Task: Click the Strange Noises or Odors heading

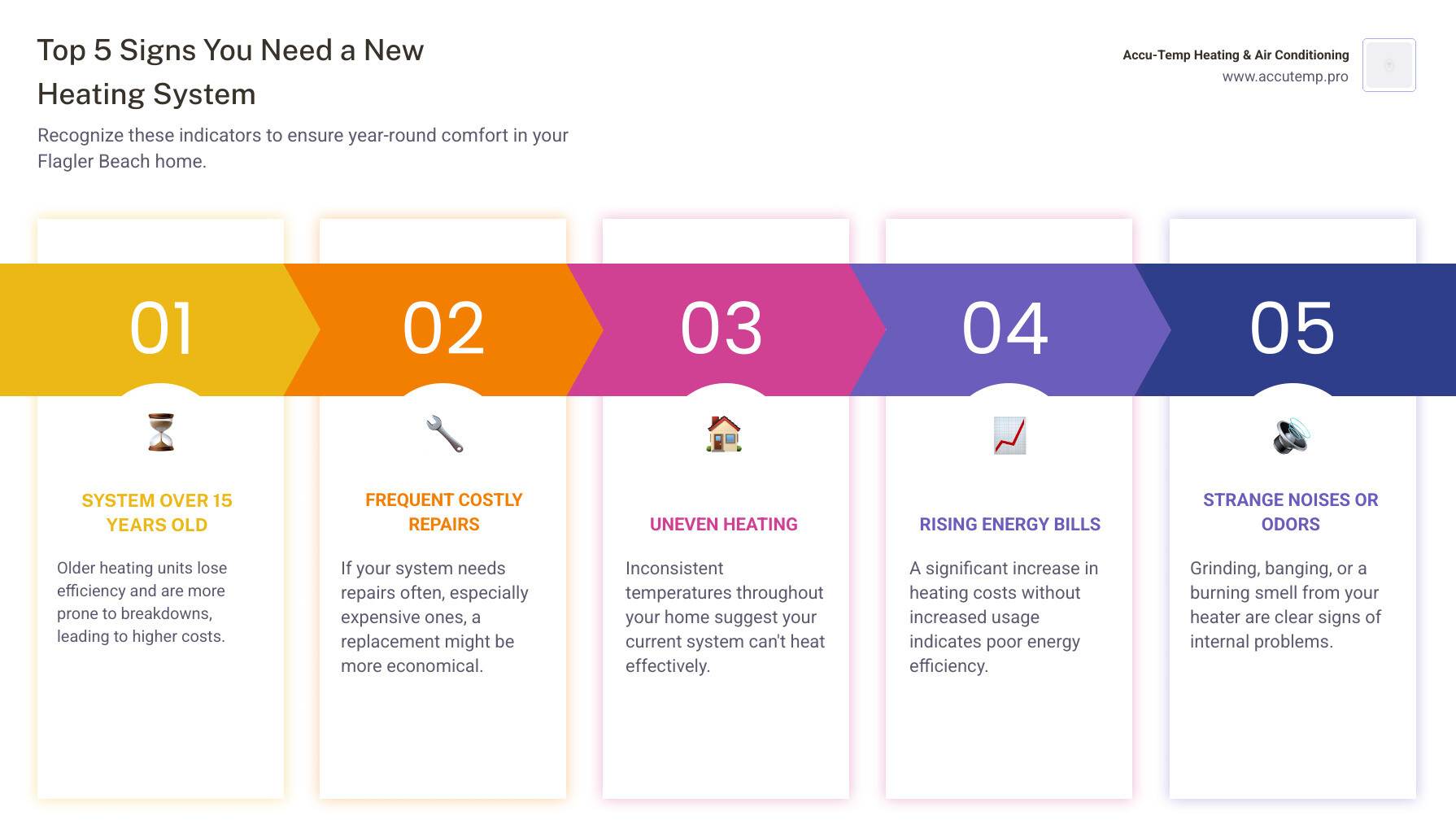Action: (1291, 512)
